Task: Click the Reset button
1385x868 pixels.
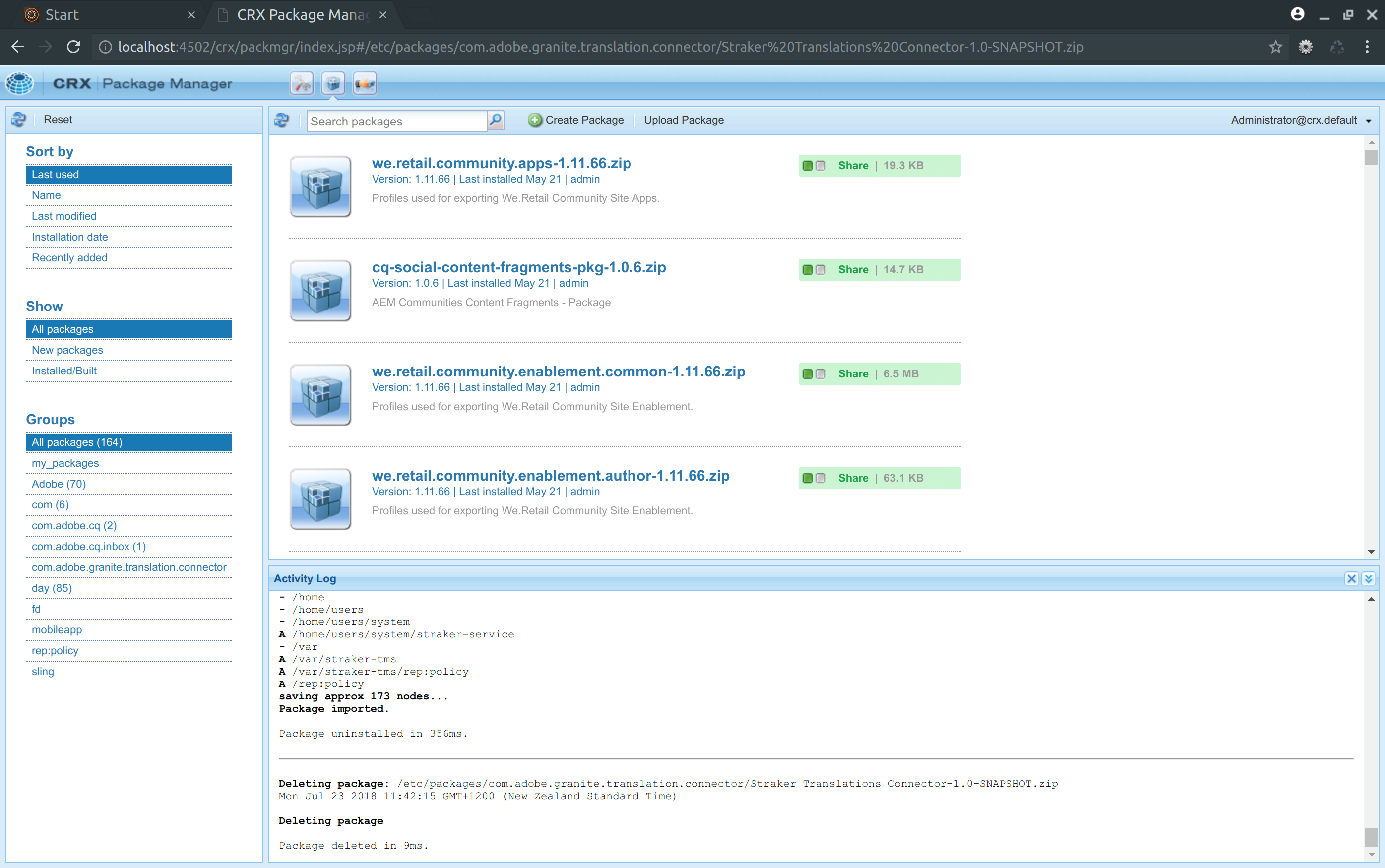Action: tap(58, 120)
